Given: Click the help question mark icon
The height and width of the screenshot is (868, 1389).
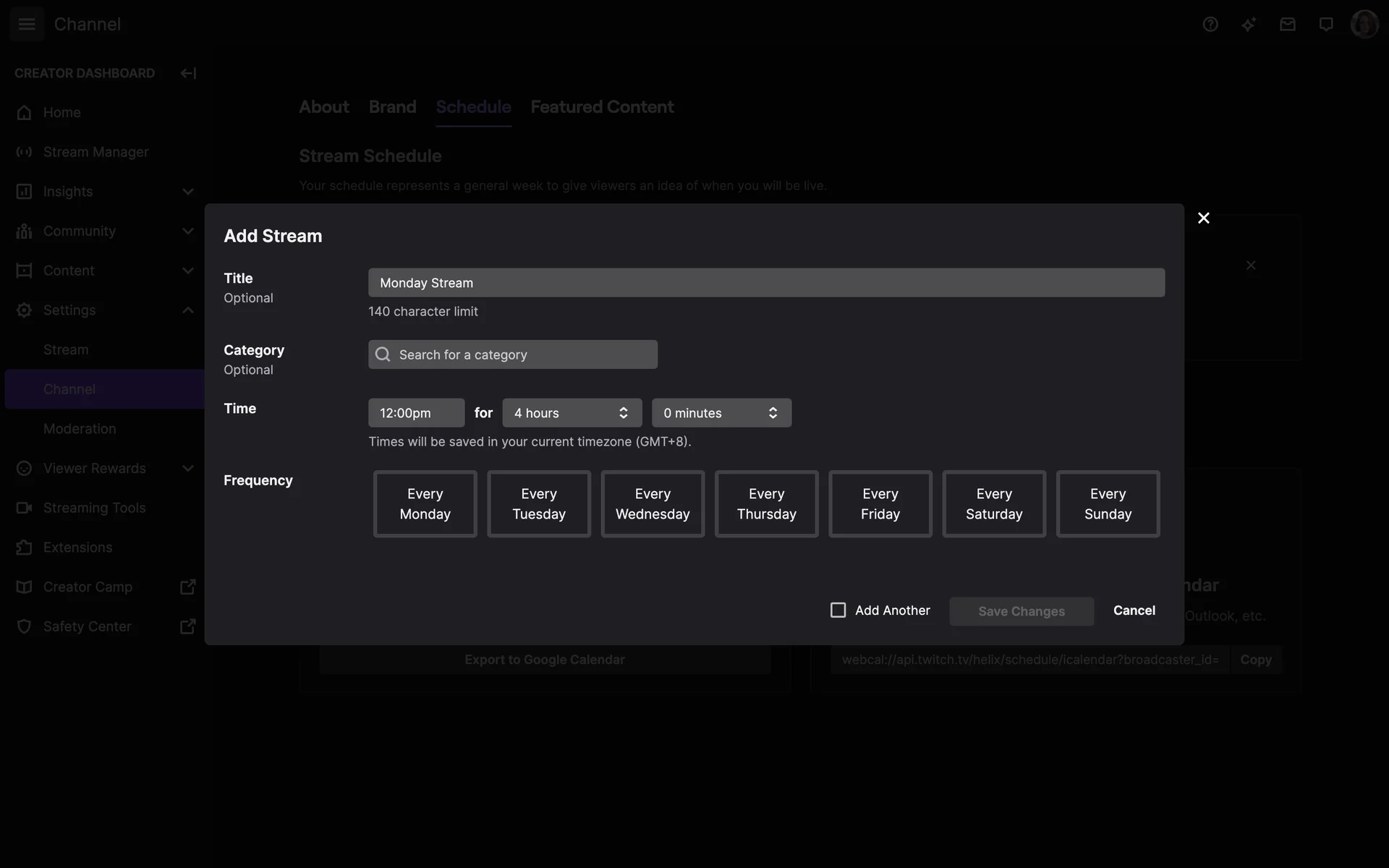Looking at the screenshot, I should coord(1210,25).
